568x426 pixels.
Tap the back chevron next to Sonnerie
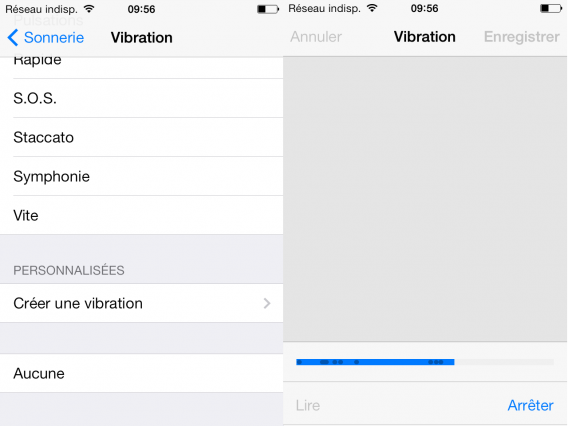pyautogui.click(x=13, y=38)
